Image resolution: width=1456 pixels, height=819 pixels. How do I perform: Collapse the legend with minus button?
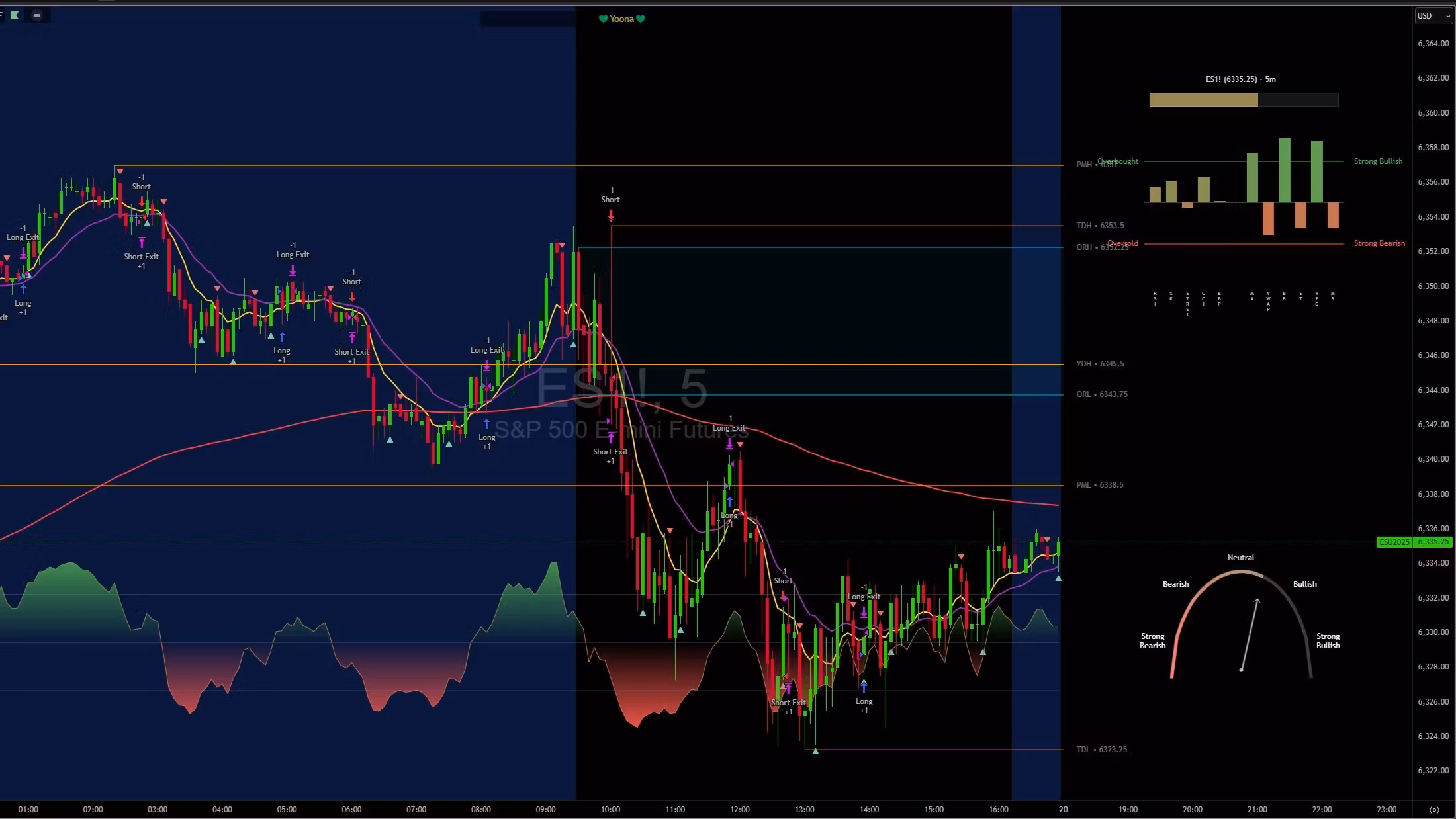(37, 15)
